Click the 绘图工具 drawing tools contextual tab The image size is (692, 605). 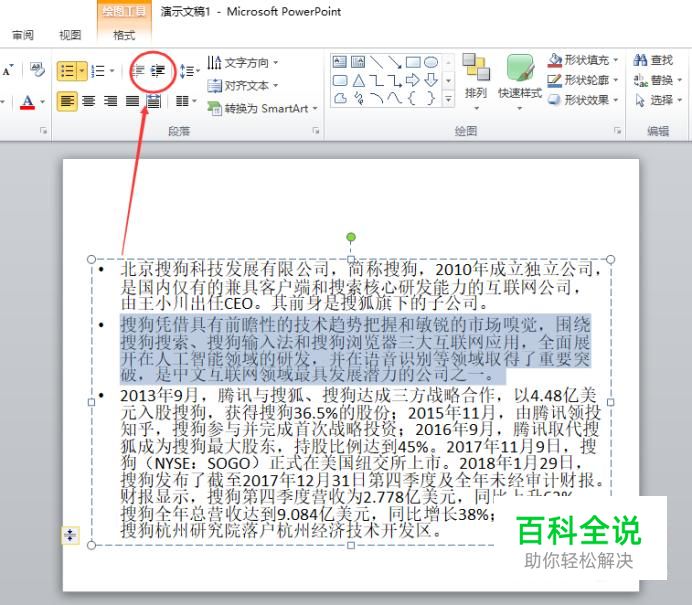pyautogui.click(x=124, y=11)
